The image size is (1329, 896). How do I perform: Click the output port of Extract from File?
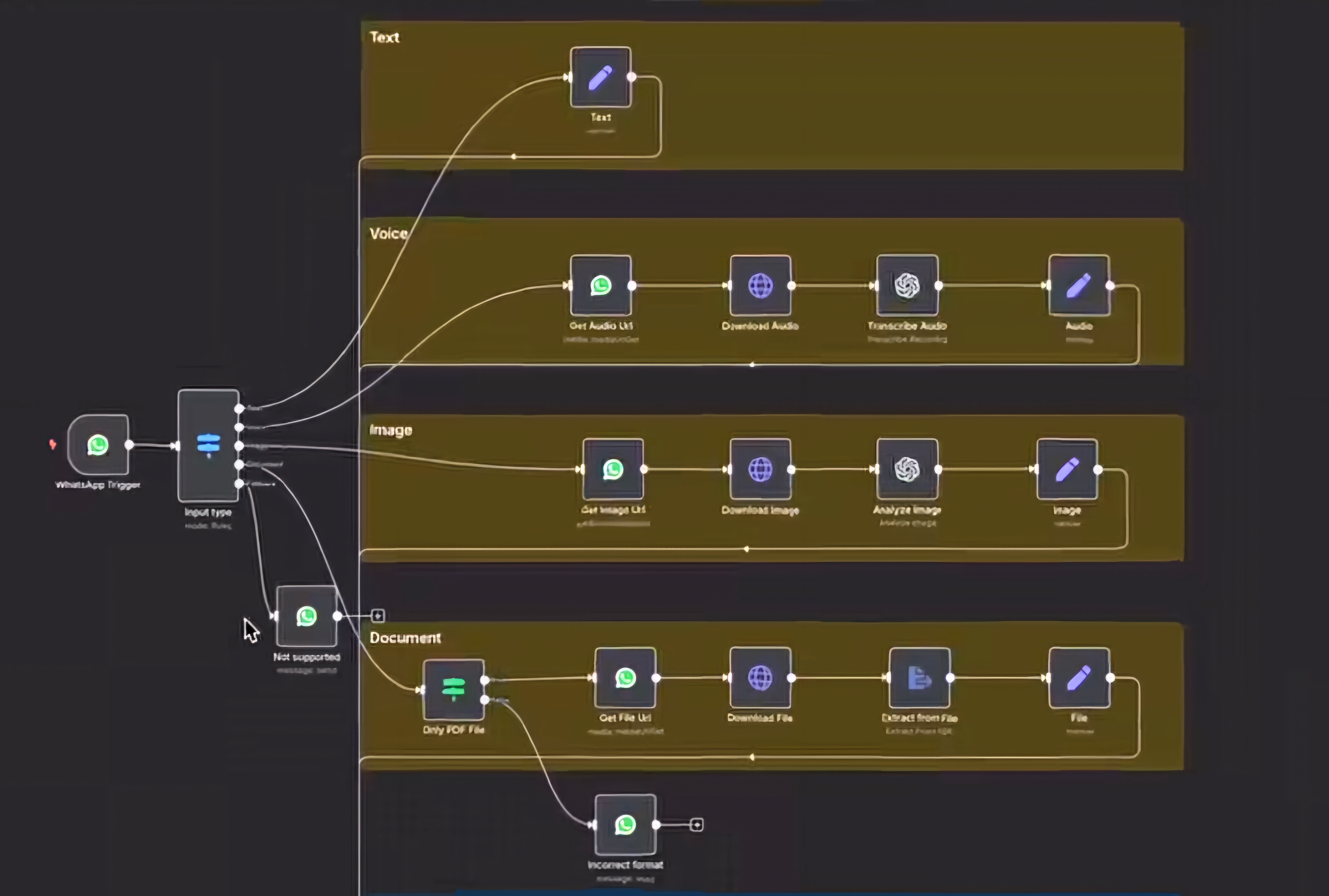(950, 678)
